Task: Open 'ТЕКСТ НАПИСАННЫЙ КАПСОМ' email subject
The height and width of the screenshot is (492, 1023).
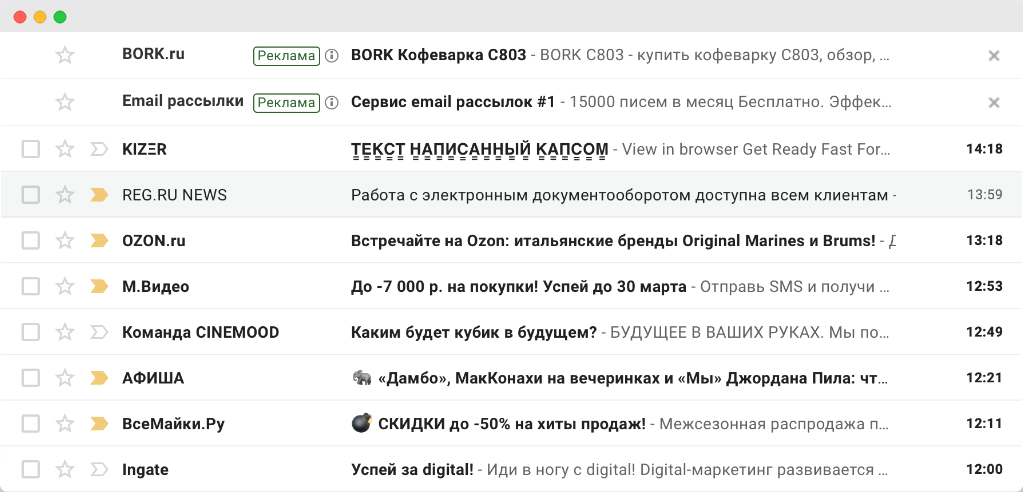Action: [x=480, y=149]
